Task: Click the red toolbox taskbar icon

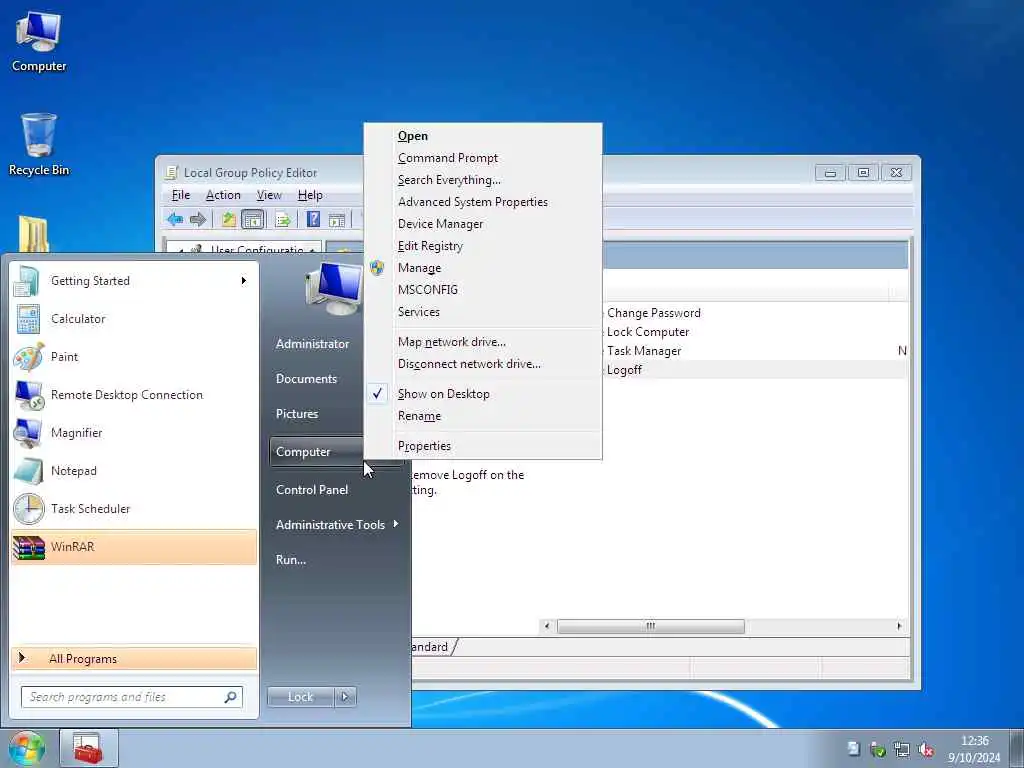Action: (88, 748)
